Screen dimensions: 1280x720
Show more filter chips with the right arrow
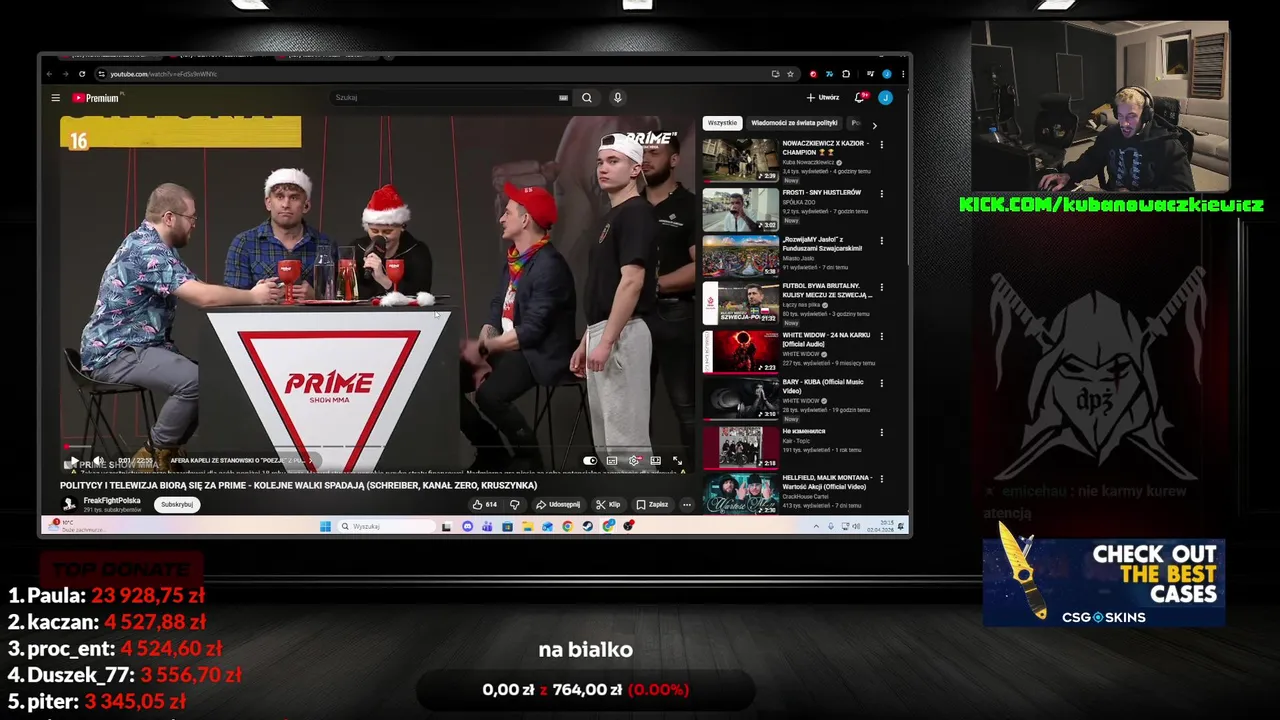tap(874, 125)
